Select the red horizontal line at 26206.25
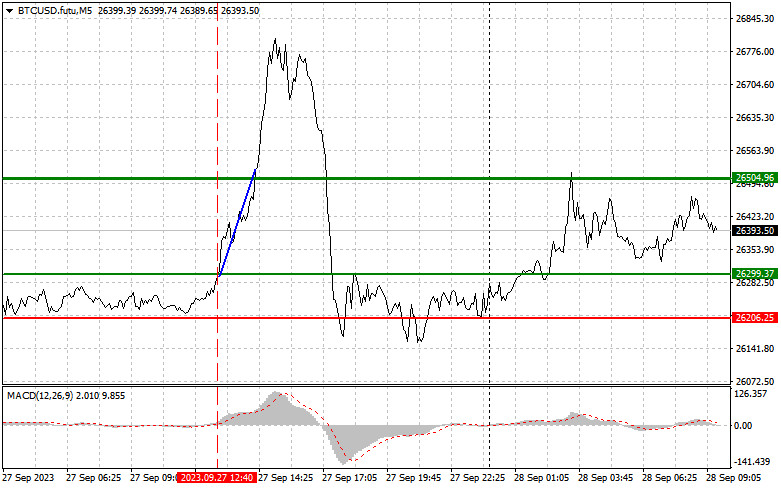 367,317
